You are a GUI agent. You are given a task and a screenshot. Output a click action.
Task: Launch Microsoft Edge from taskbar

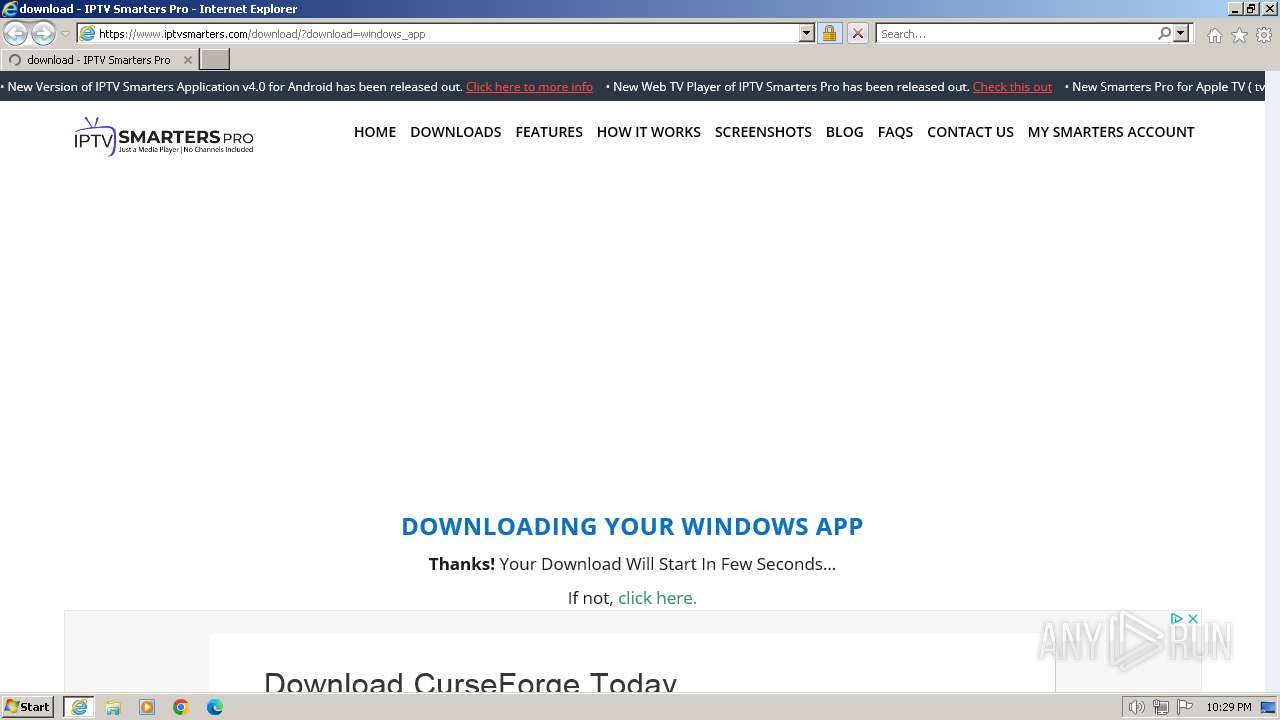pyautogui.click(x=215, y=707)
